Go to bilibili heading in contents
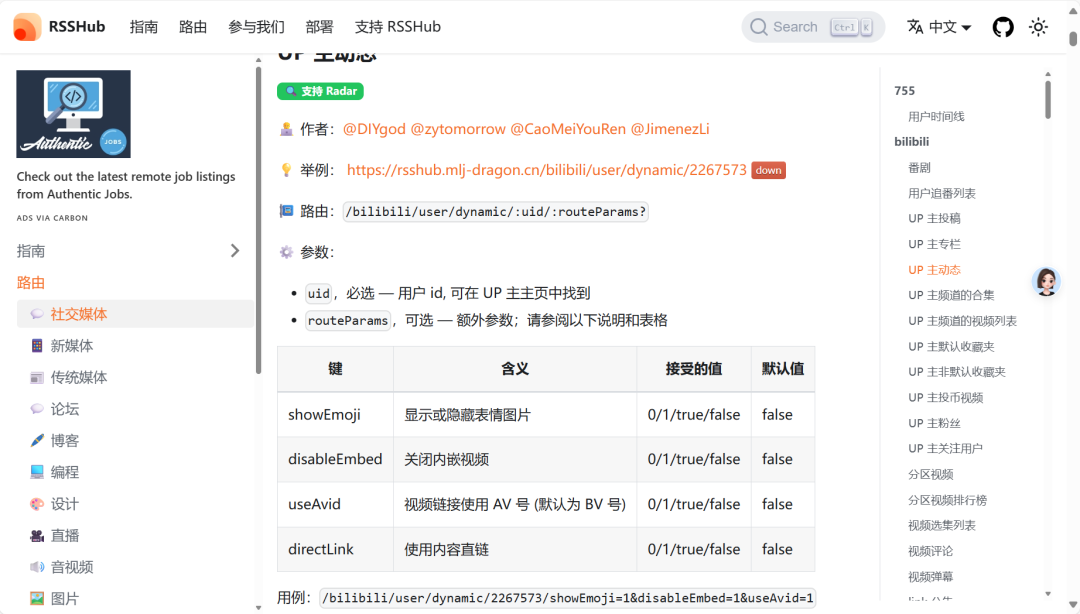 911,142
